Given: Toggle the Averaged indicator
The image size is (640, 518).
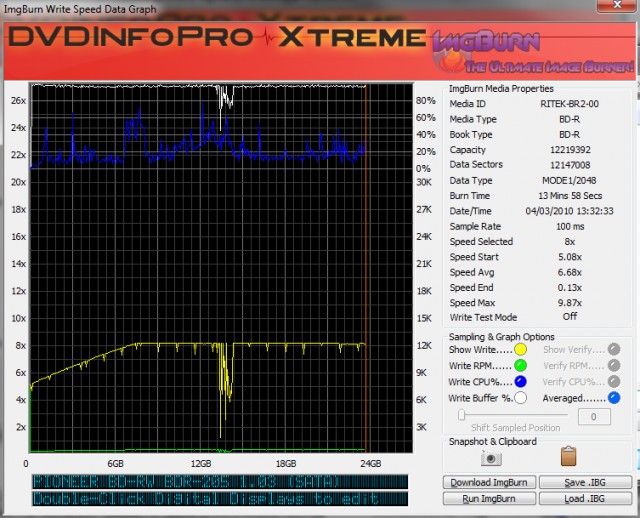Looking at the screenshot, I should point(614,398).
